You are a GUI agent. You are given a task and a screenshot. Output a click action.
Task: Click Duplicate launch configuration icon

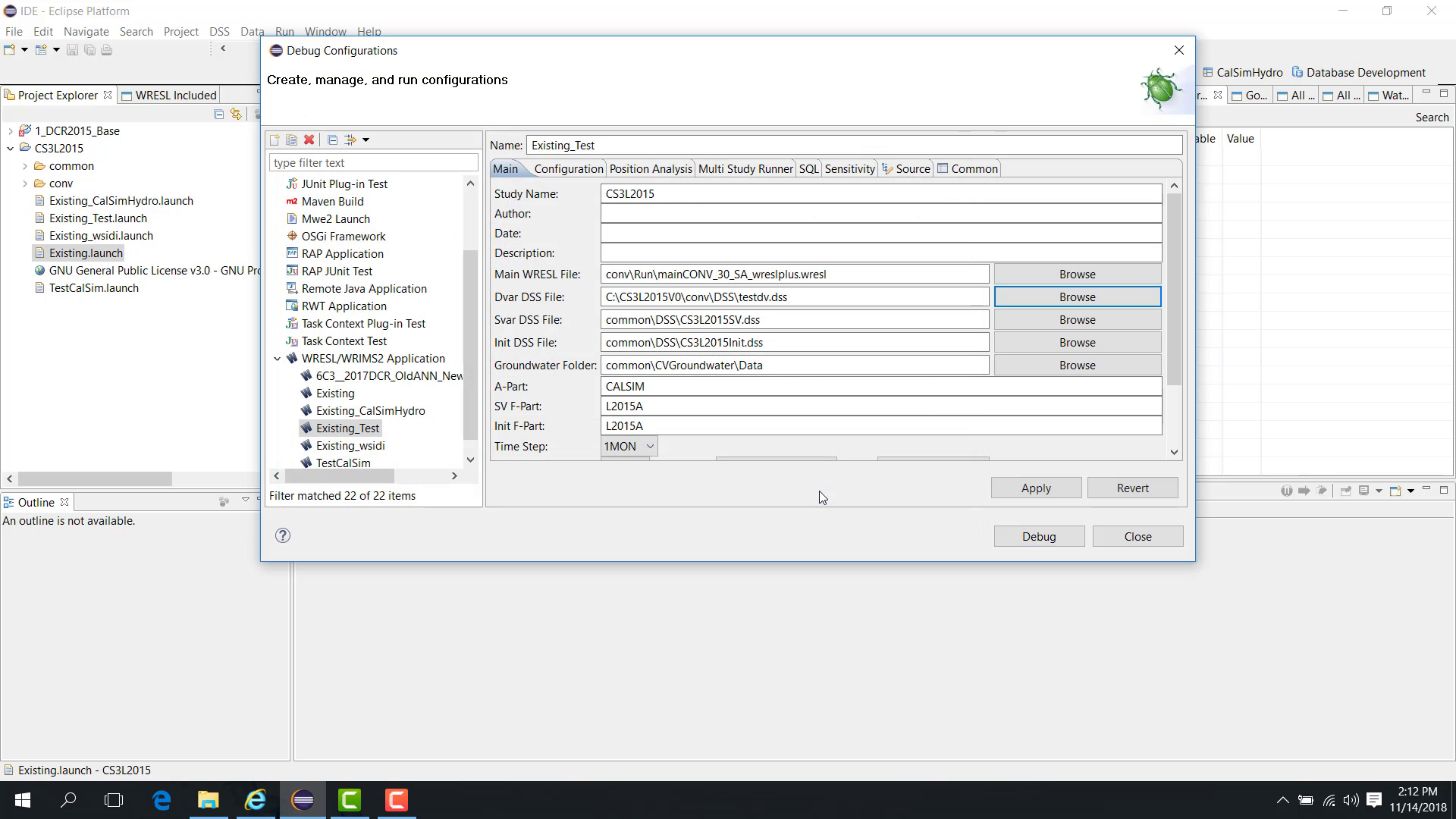(x=291, y=140)
